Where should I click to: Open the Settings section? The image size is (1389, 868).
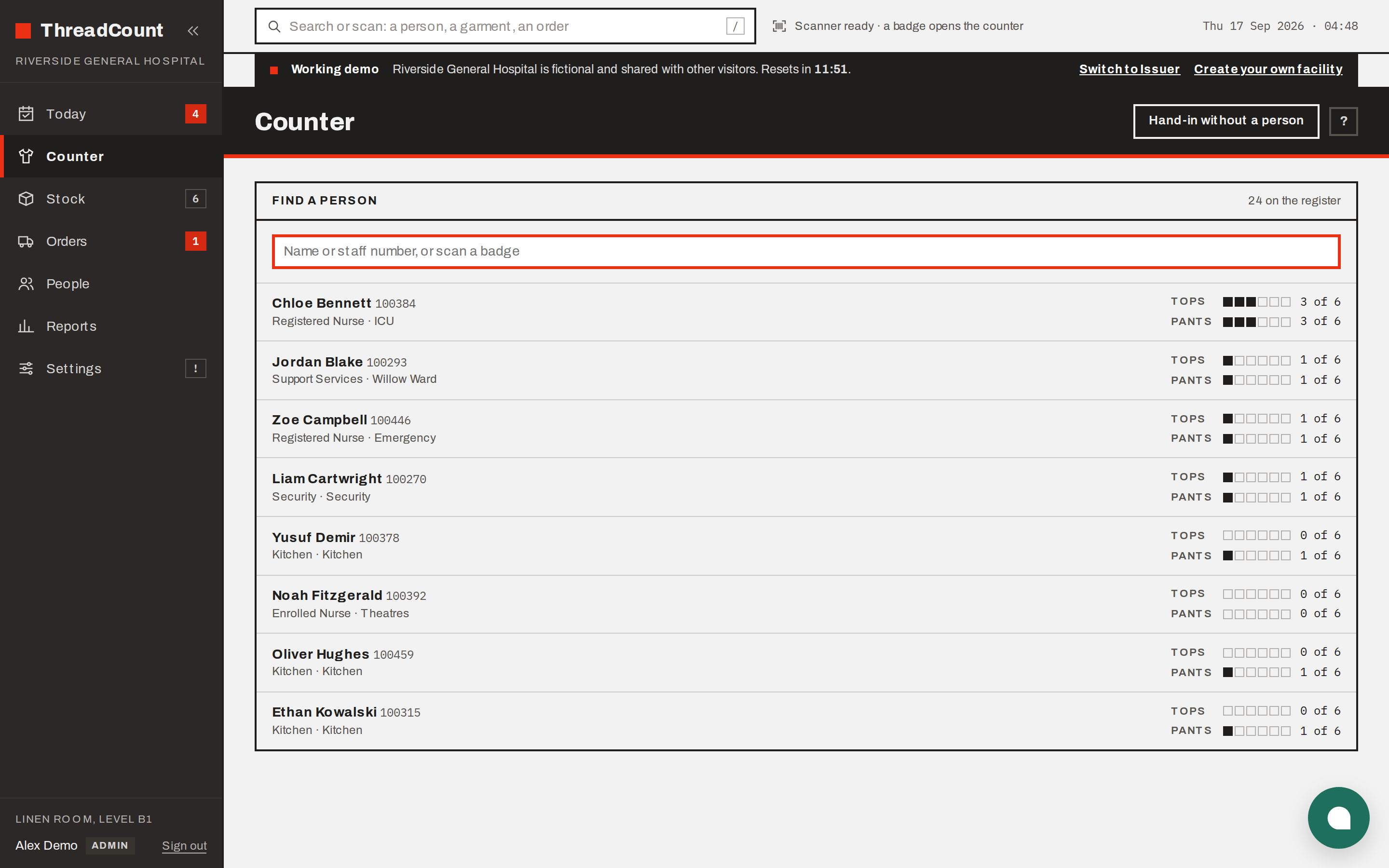click(111, 368)
